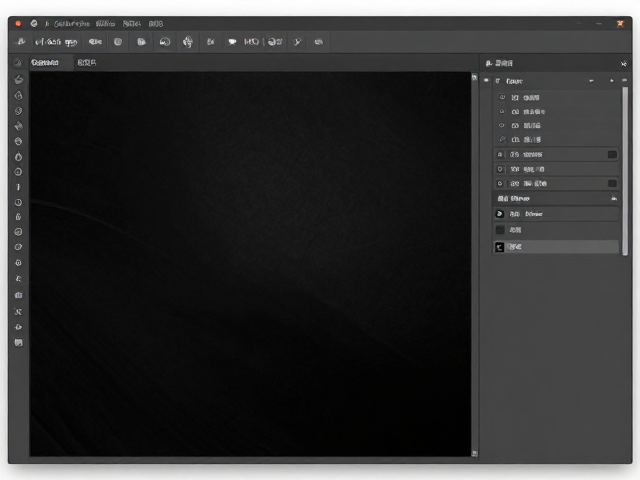Click the speech bubble icon in top toolbar
The image size is (640, 480).
232,42
